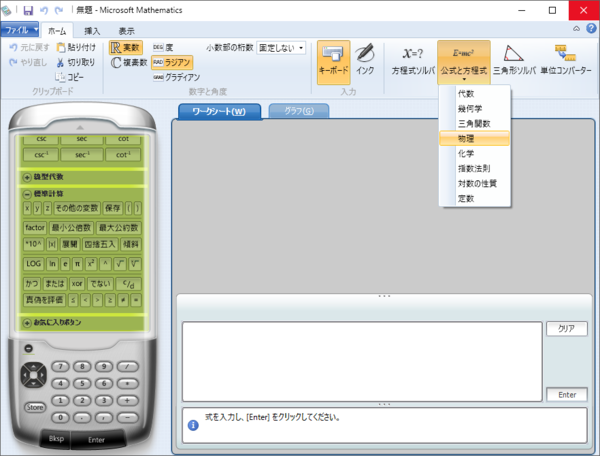The image size is (600, 456).
Task: Choose 指数法則 from formulas menu
Action: tap(474, 168)
